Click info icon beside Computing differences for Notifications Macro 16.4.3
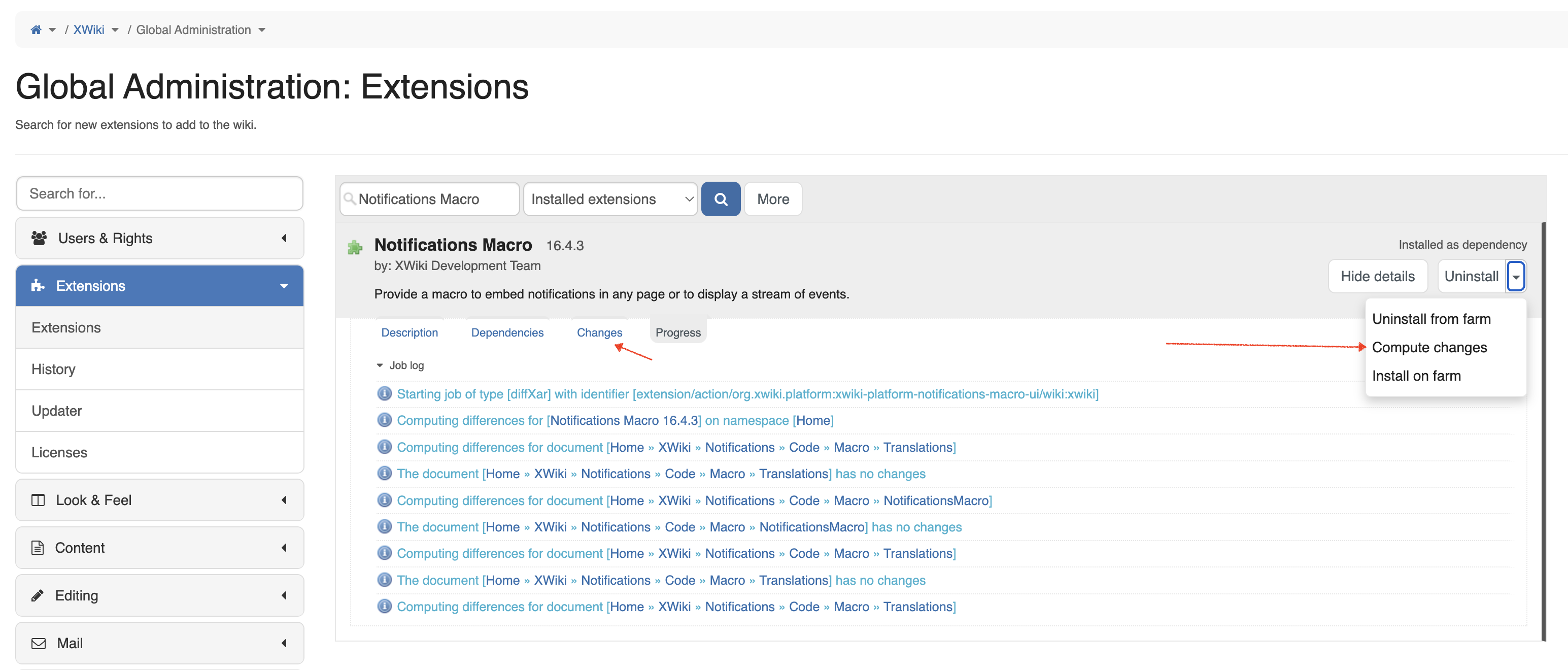Screen dimensions: 1568x670 [385, 420]
